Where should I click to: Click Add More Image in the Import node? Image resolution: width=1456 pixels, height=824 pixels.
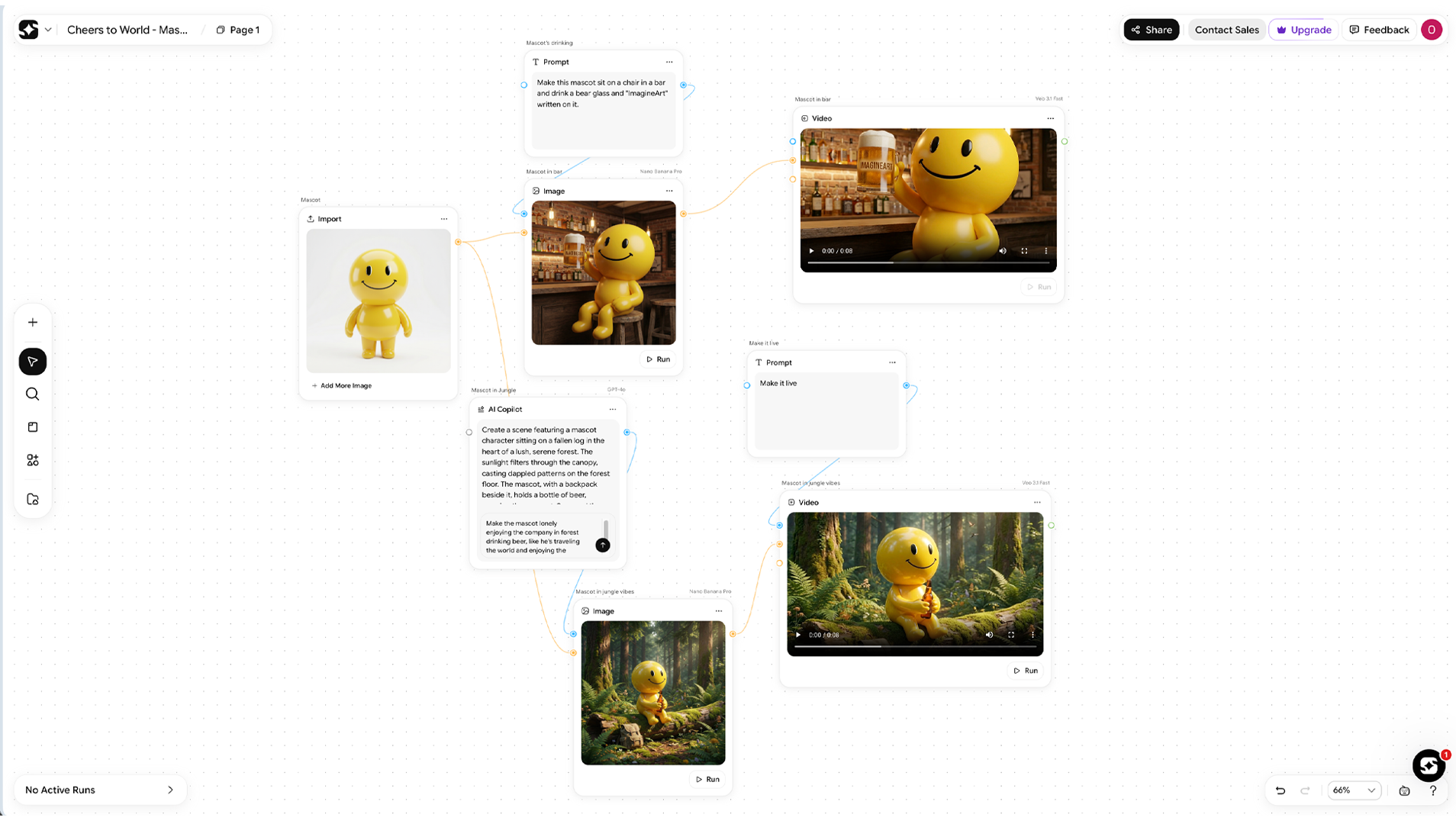(342, 385)
